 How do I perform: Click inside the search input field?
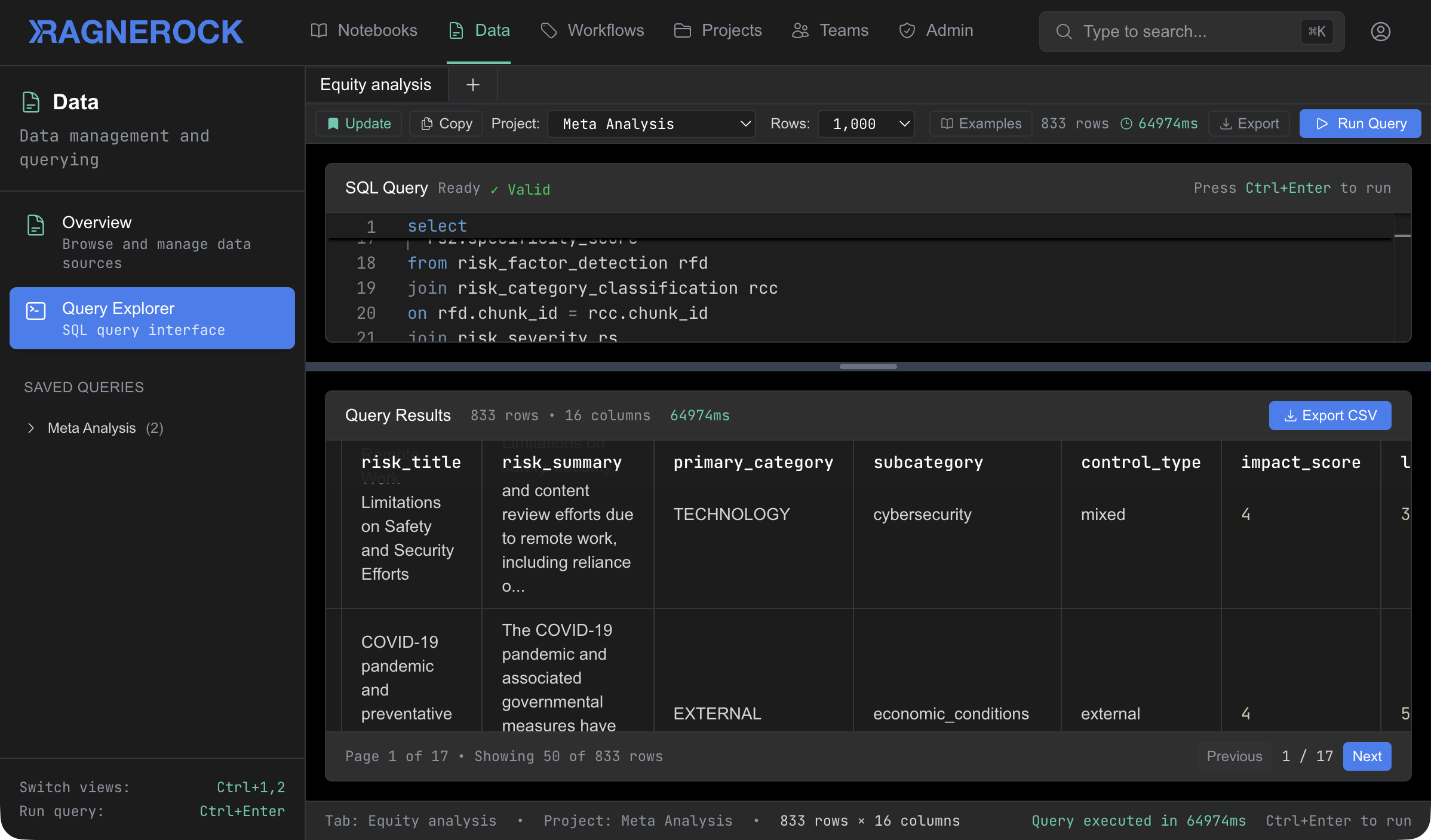(x=1171, y=31)
